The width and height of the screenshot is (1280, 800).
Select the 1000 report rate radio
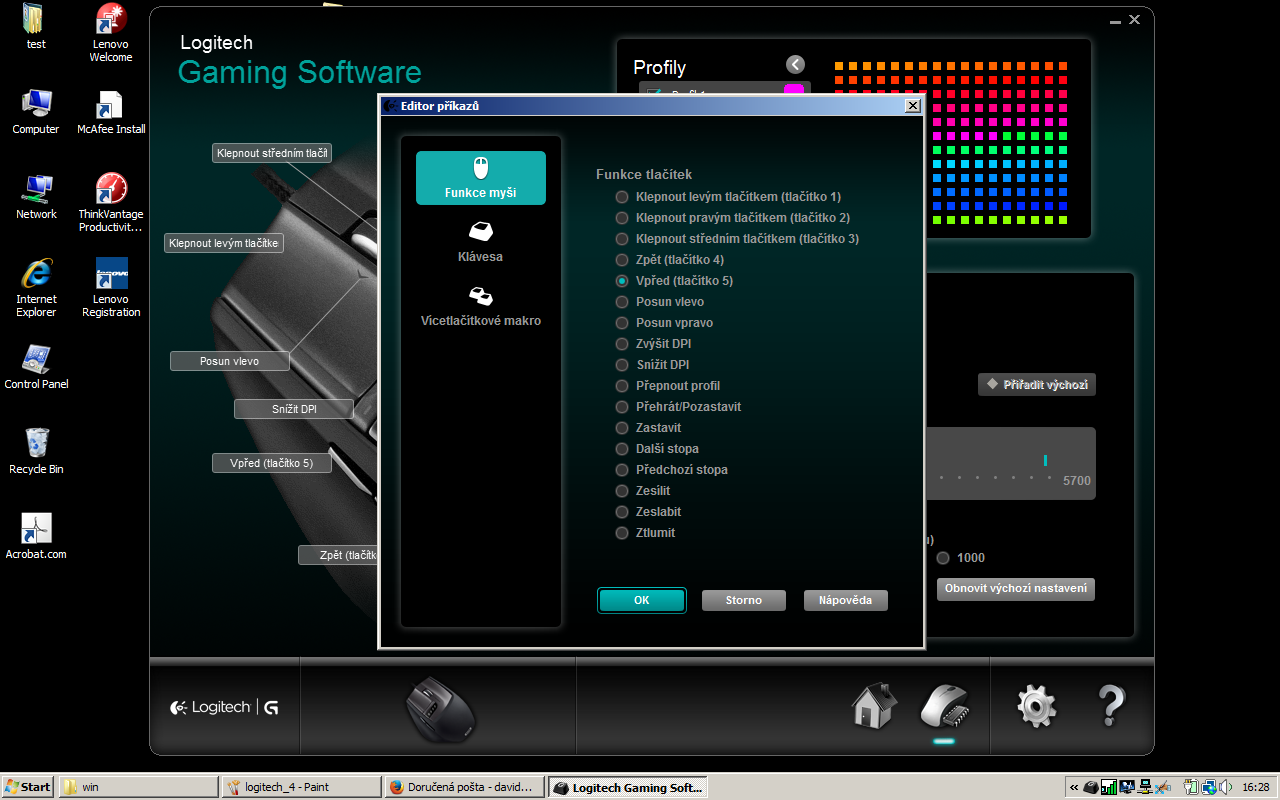point(943,558)
